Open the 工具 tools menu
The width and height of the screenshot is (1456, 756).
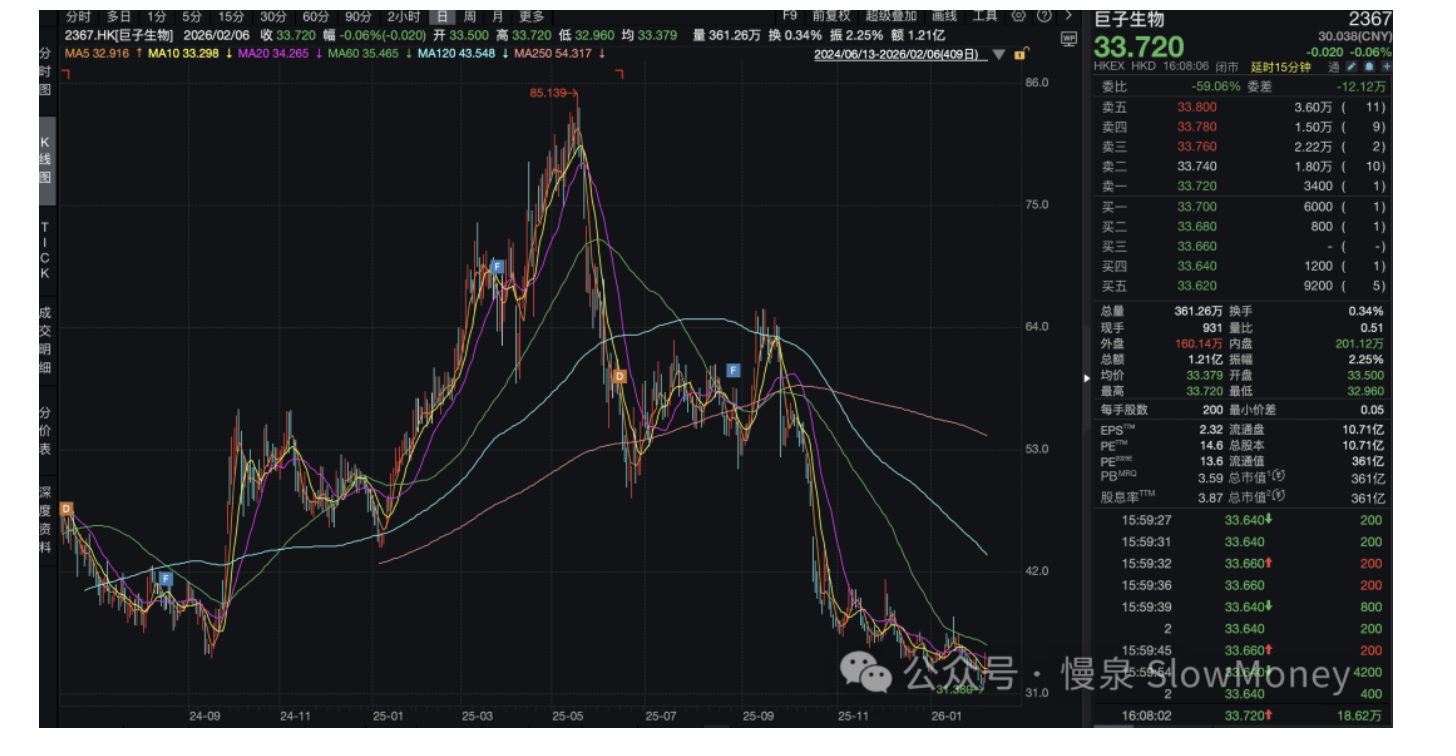pyautogui.click(x=985, y=16)
